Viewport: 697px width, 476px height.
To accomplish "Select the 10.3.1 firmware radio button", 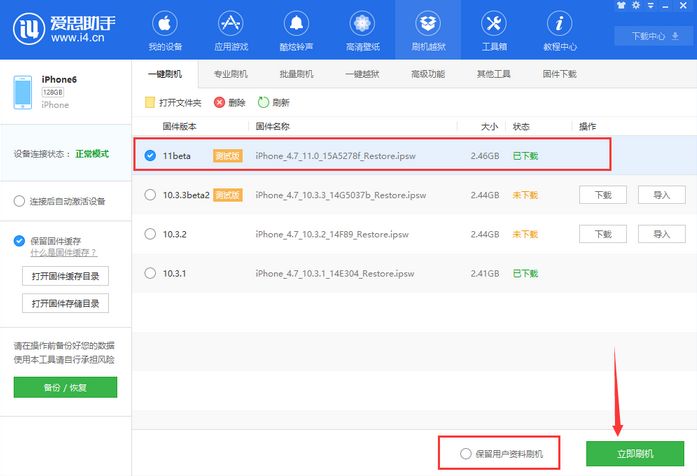I will (x=150, y=273).
